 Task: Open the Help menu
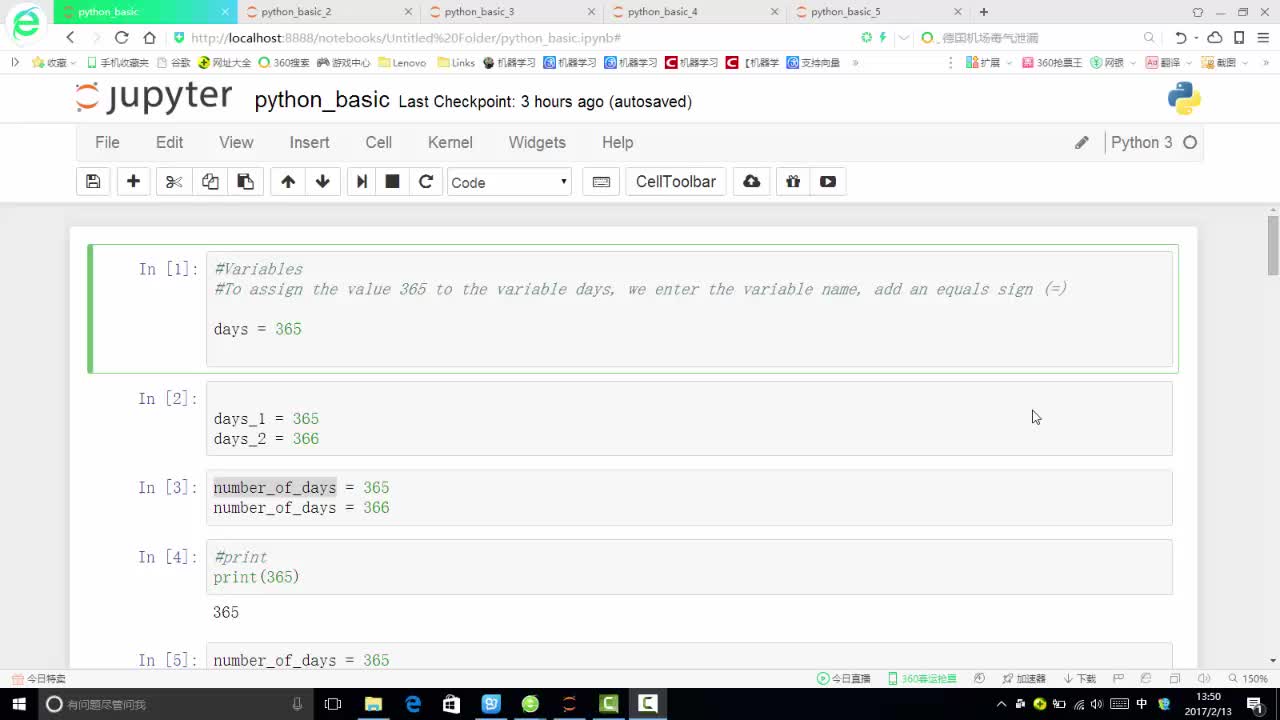617,142
